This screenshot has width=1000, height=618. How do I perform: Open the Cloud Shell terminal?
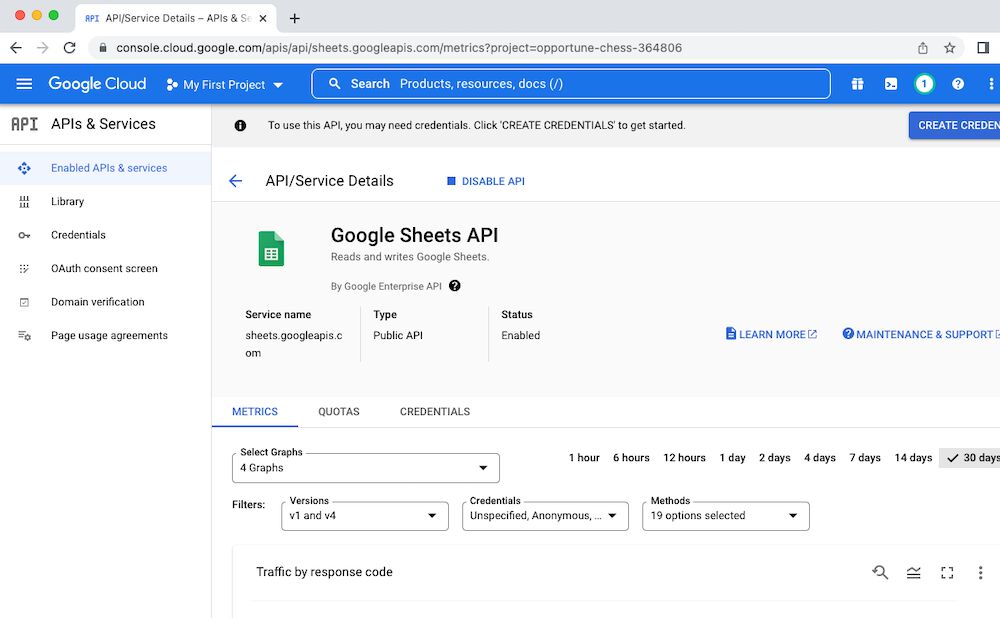tap(891, 84)
